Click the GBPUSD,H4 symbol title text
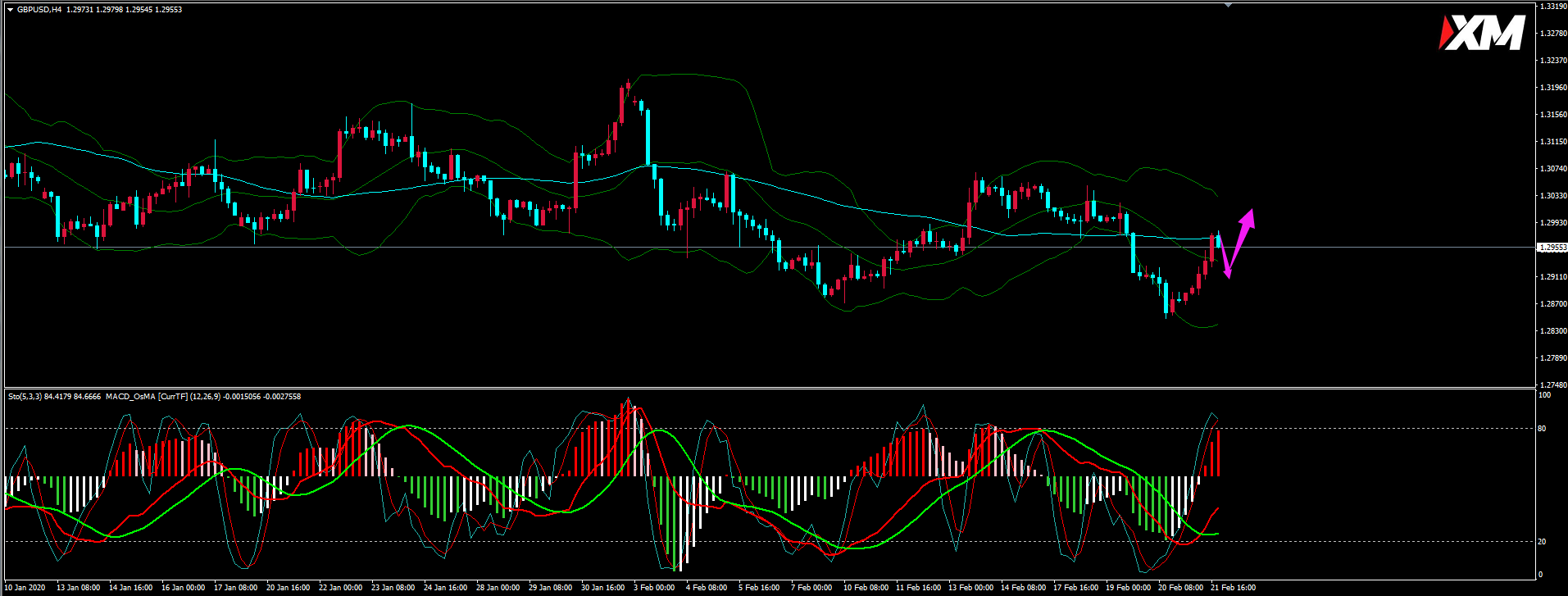The width and height of the screenshot is (1568, 596). pos(39,10)
